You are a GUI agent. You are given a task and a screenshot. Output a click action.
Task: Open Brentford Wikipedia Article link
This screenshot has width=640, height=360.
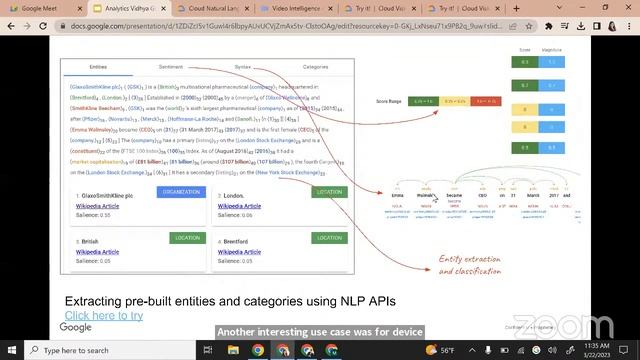[x=239, y=252]
